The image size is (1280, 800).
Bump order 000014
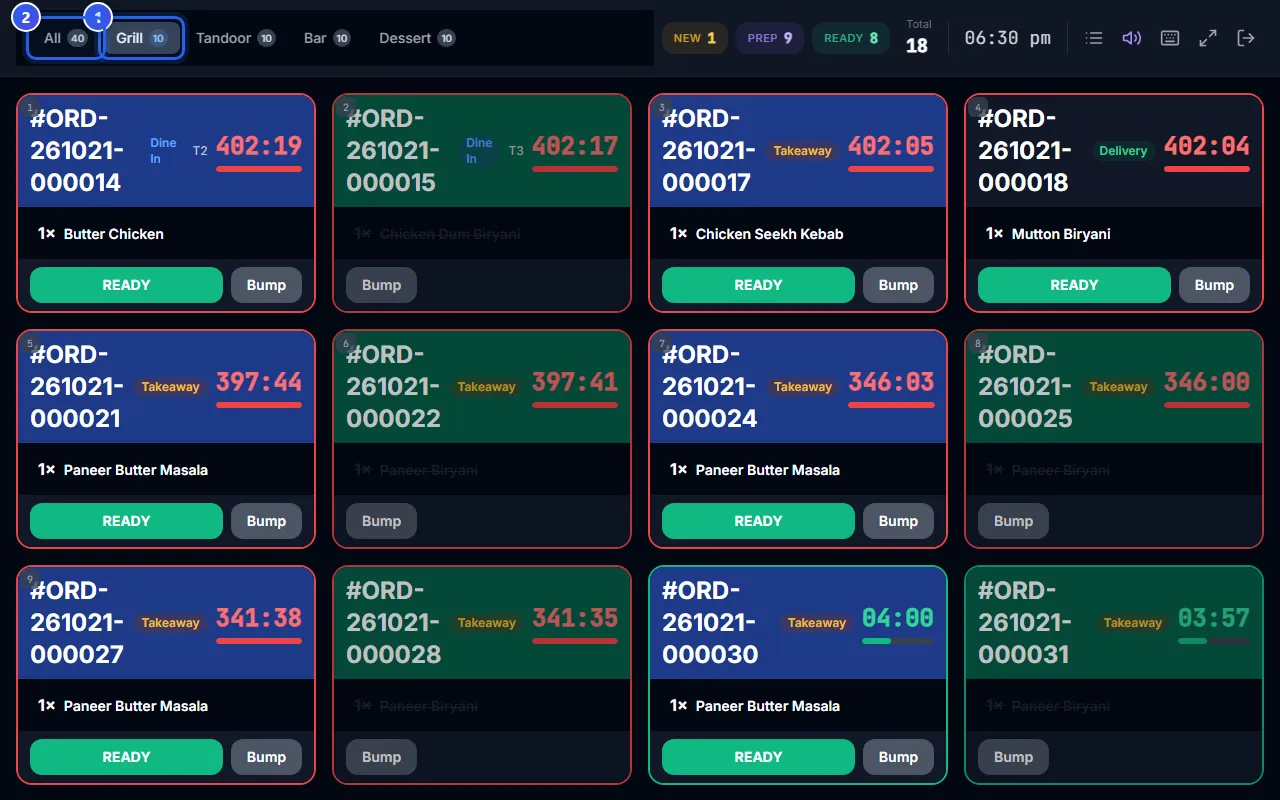pyautogui.click(x=266, y=285)
